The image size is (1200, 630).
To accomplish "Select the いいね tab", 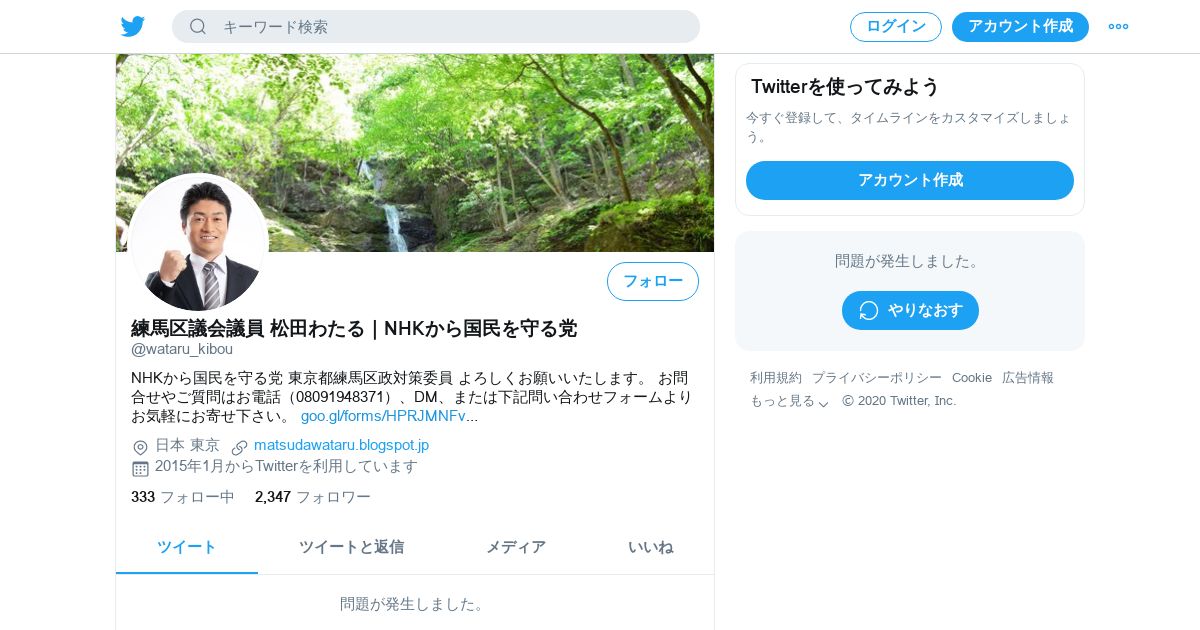I will coord(650,547).
